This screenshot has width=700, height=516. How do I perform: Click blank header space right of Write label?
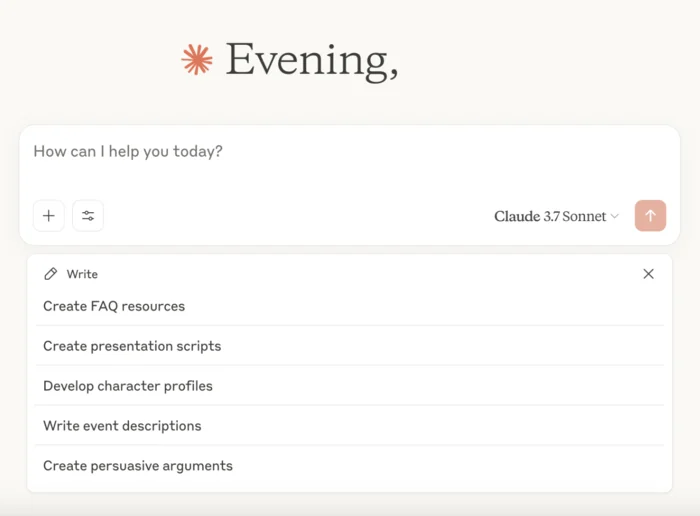(x=368, y=274)
